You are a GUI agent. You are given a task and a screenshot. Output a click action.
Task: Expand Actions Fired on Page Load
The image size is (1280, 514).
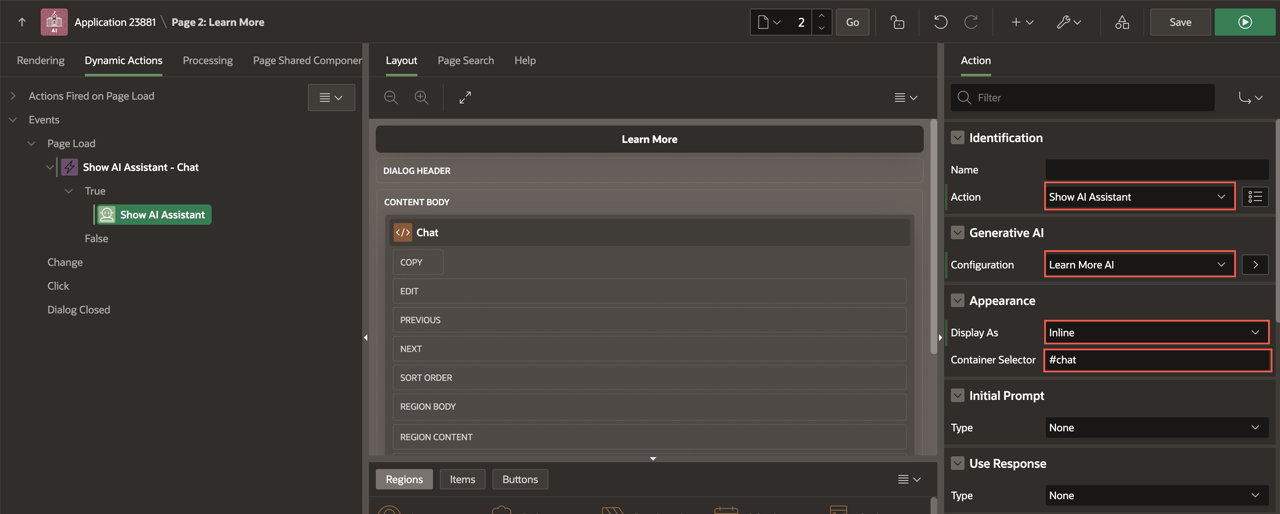point(13,96)
